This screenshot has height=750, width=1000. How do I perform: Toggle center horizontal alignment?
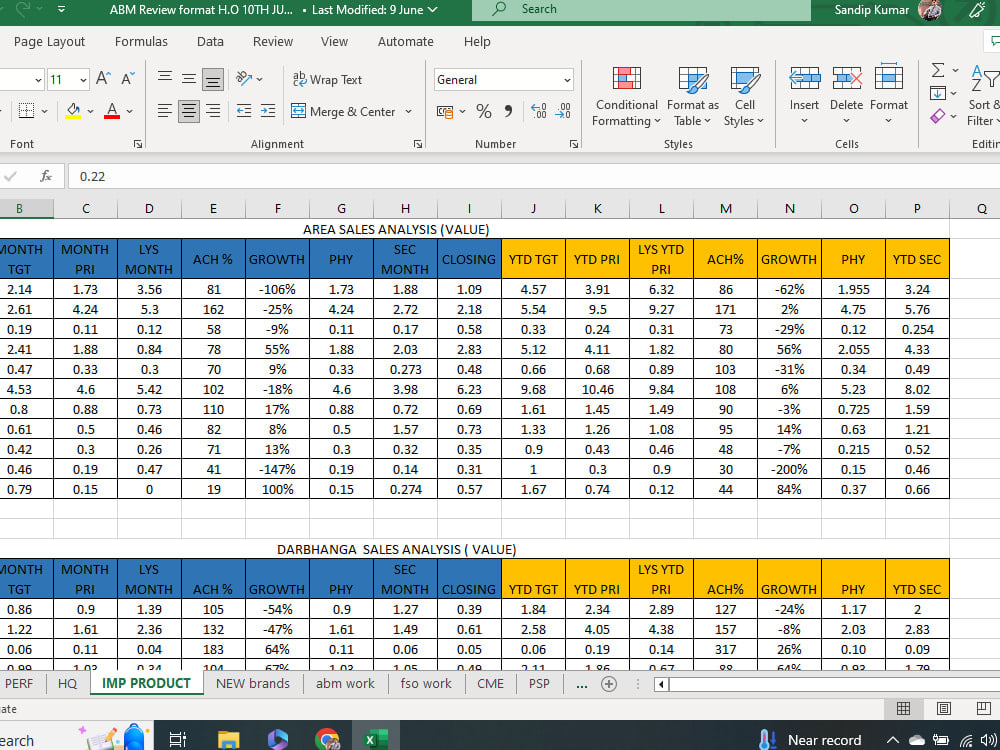(x=189, y=112)
